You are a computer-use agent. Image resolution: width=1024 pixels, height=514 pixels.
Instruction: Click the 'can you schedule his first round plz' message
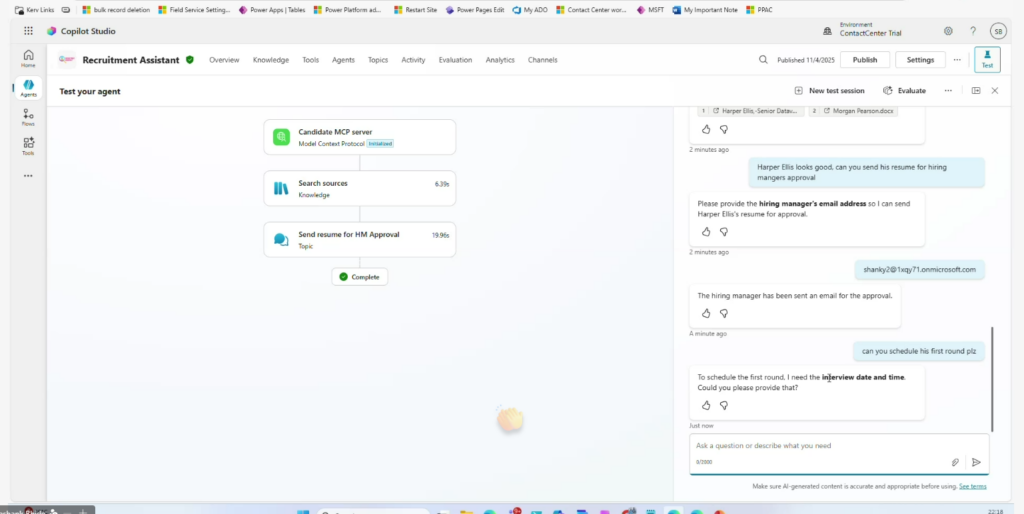[x=919, y=351]
